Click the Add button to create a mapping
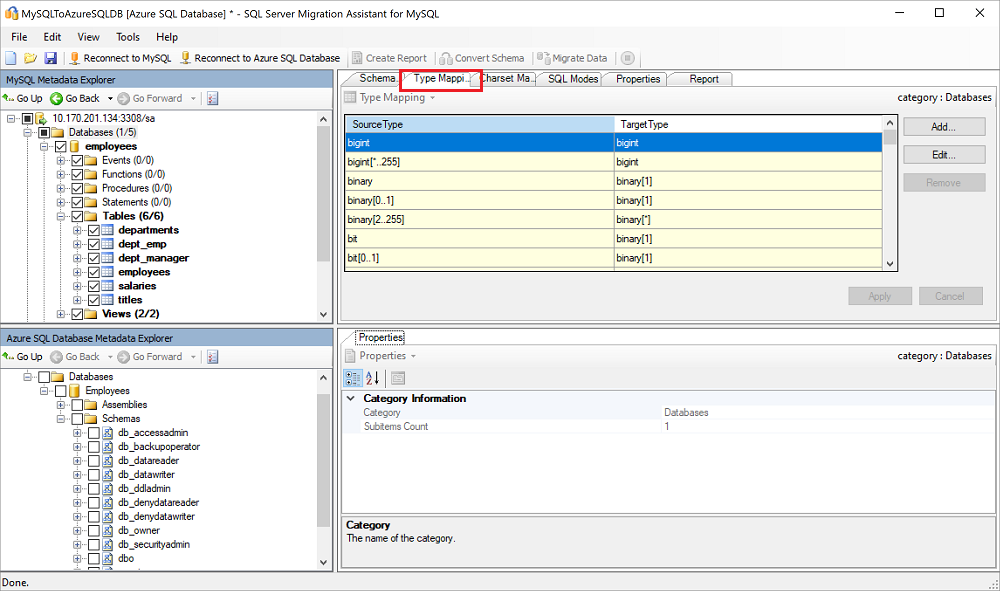The image size is (1000, 591). tap(944, 126)
